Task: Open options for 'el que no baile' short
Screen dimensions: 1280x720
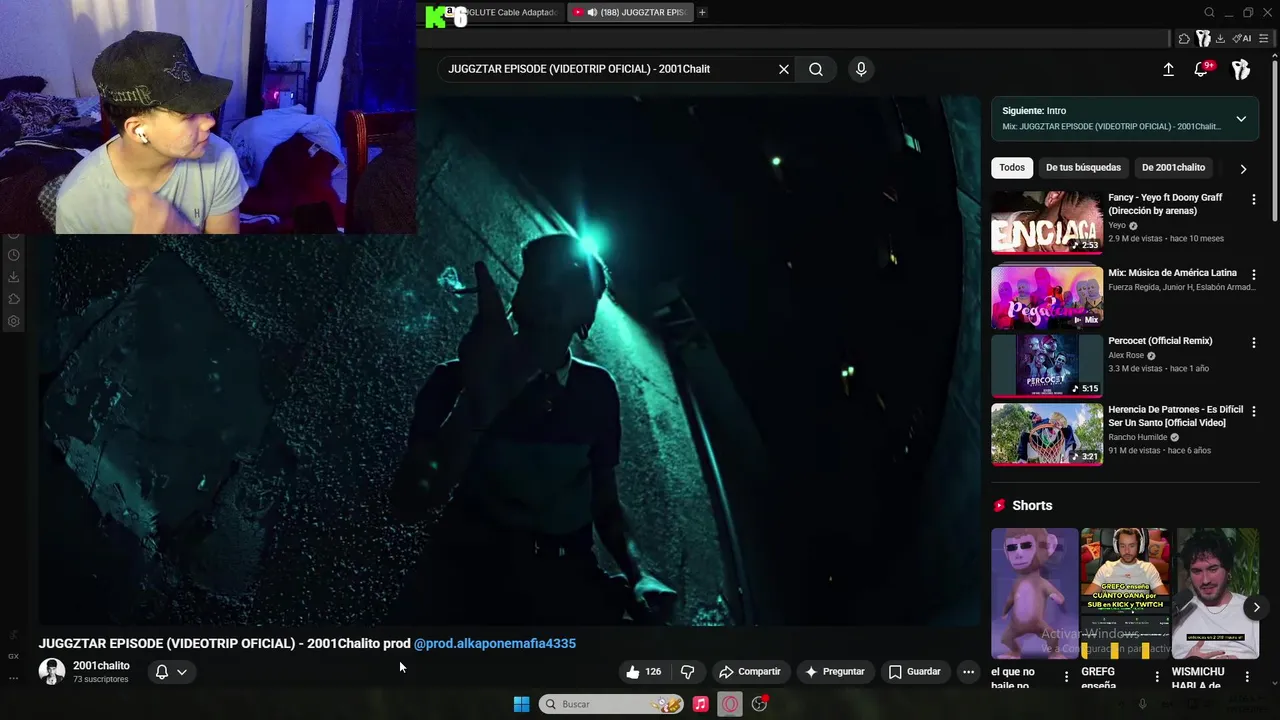Action: tap(1066, 677)
